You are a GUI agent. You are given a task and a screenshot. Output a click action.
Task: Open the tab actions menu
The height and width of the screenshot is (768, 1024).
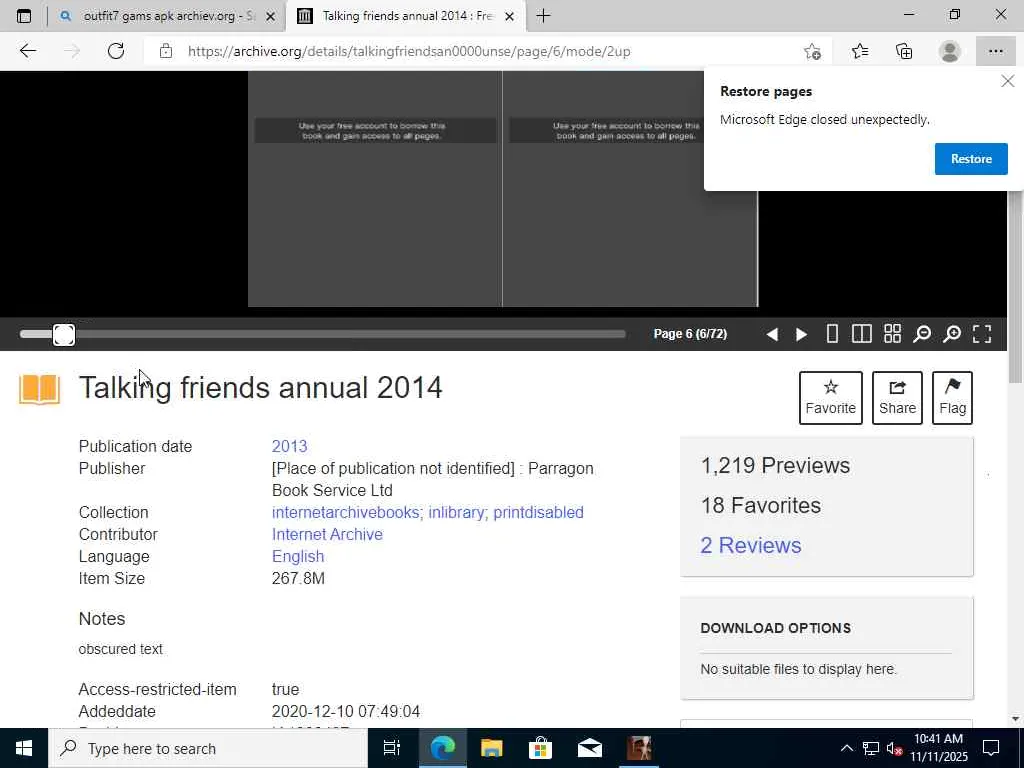point(24,16)
